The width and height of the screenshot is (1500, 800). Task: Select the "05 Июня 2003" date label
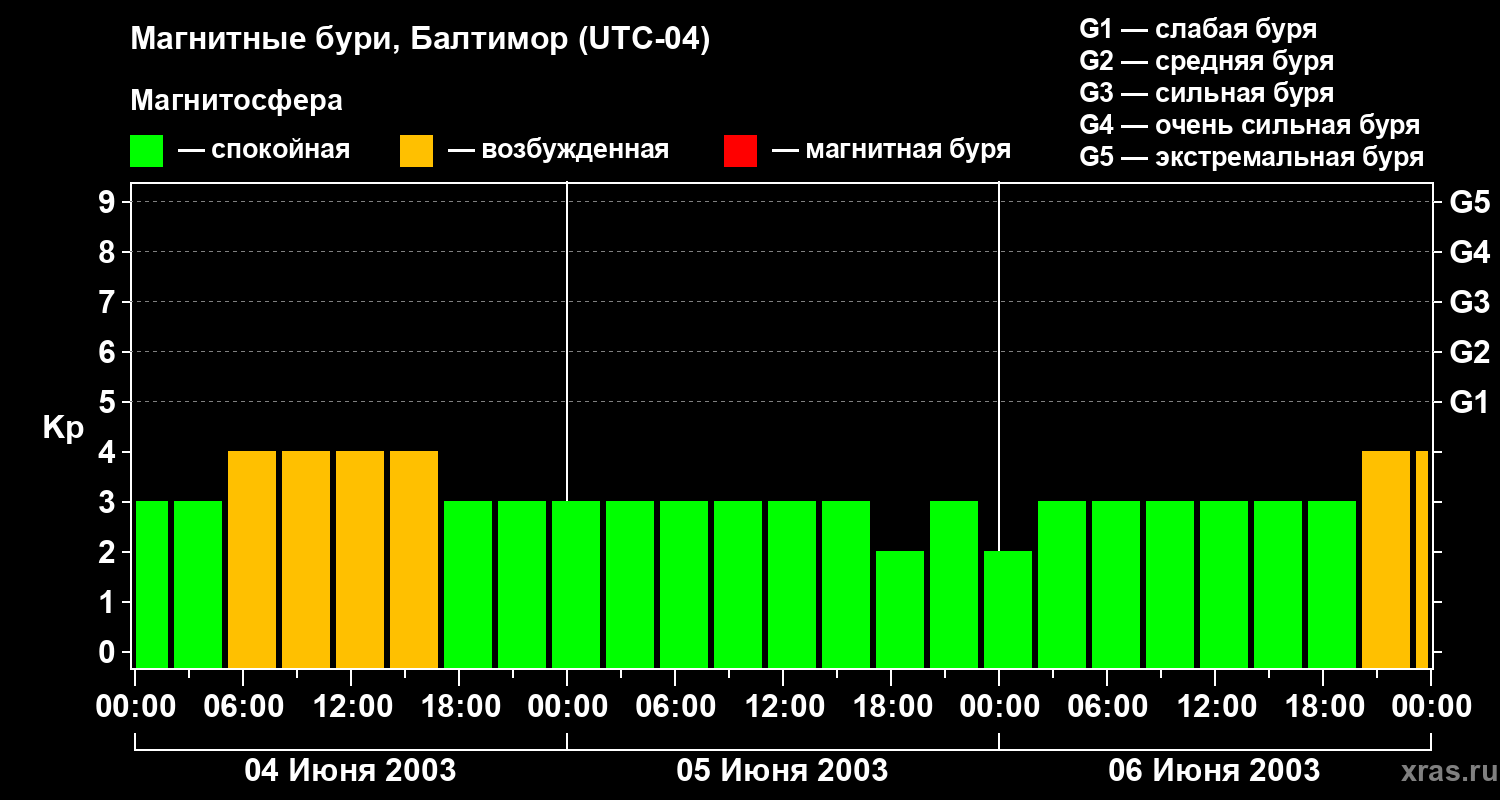coord(782,771)
